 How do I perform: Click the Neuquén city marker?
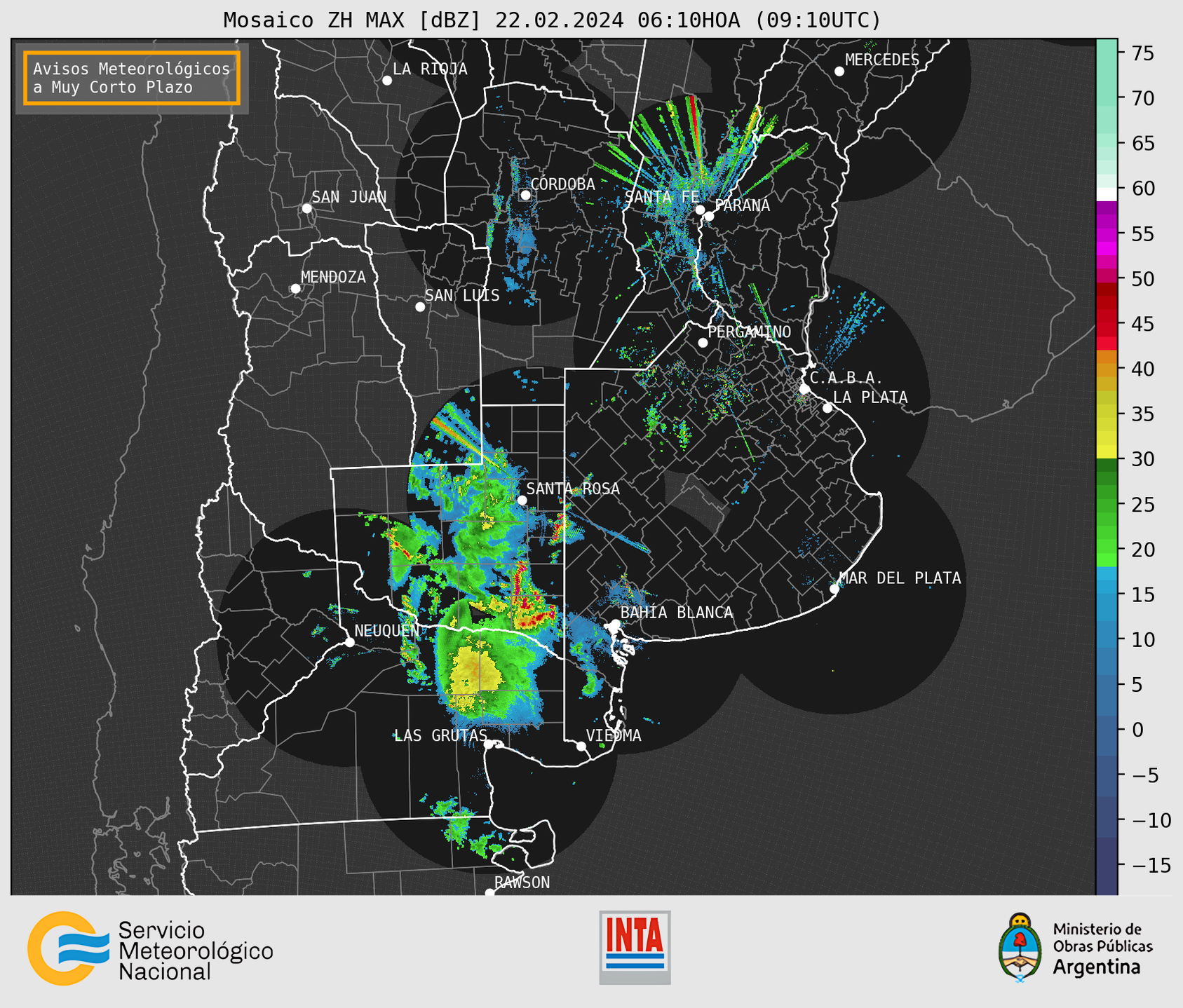pyautogui.click(x=349, y=642)
